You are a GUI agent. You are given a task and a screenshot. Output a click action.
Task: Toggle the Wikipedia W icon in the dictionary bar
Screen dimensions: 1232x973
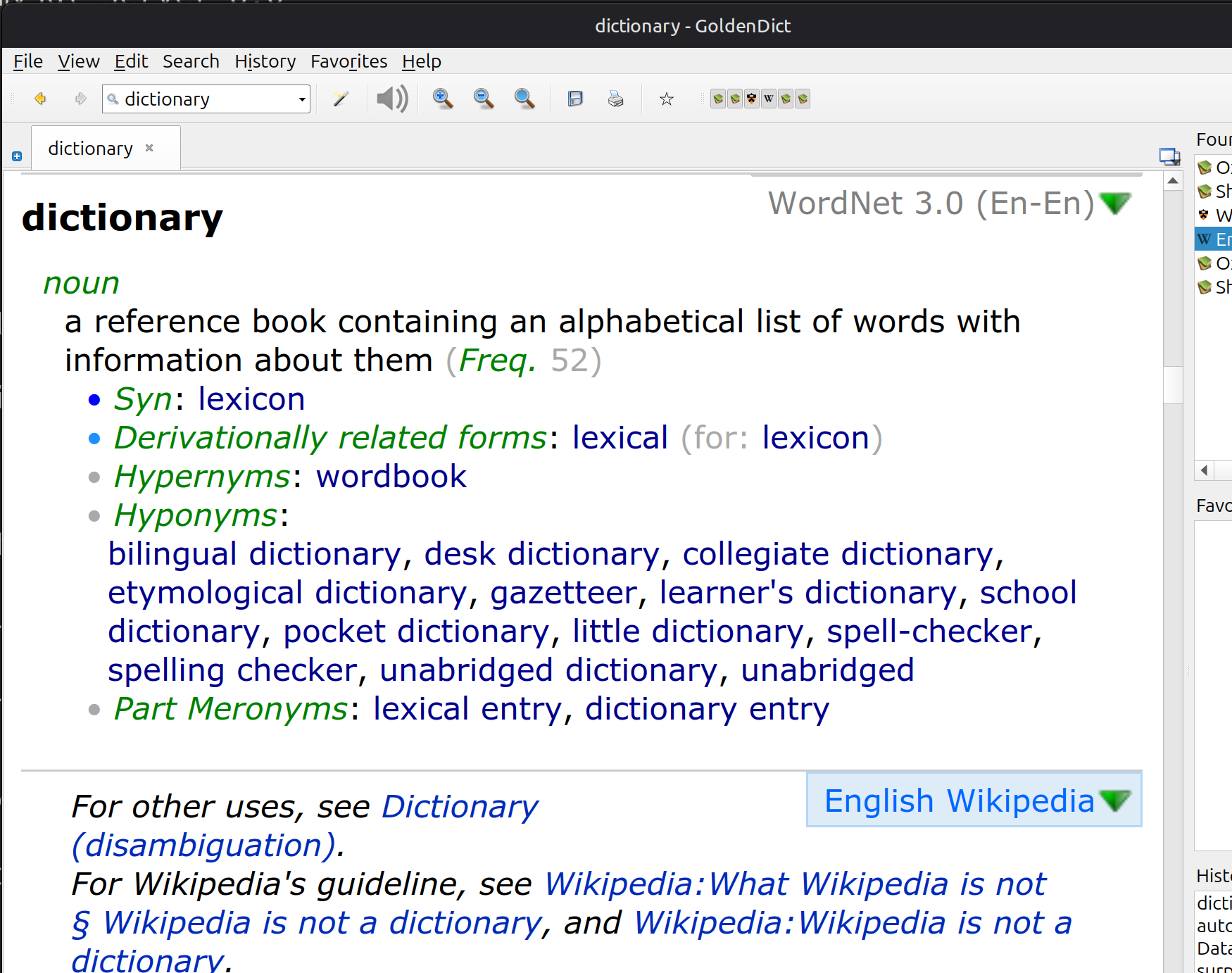(x=769, y=99)
